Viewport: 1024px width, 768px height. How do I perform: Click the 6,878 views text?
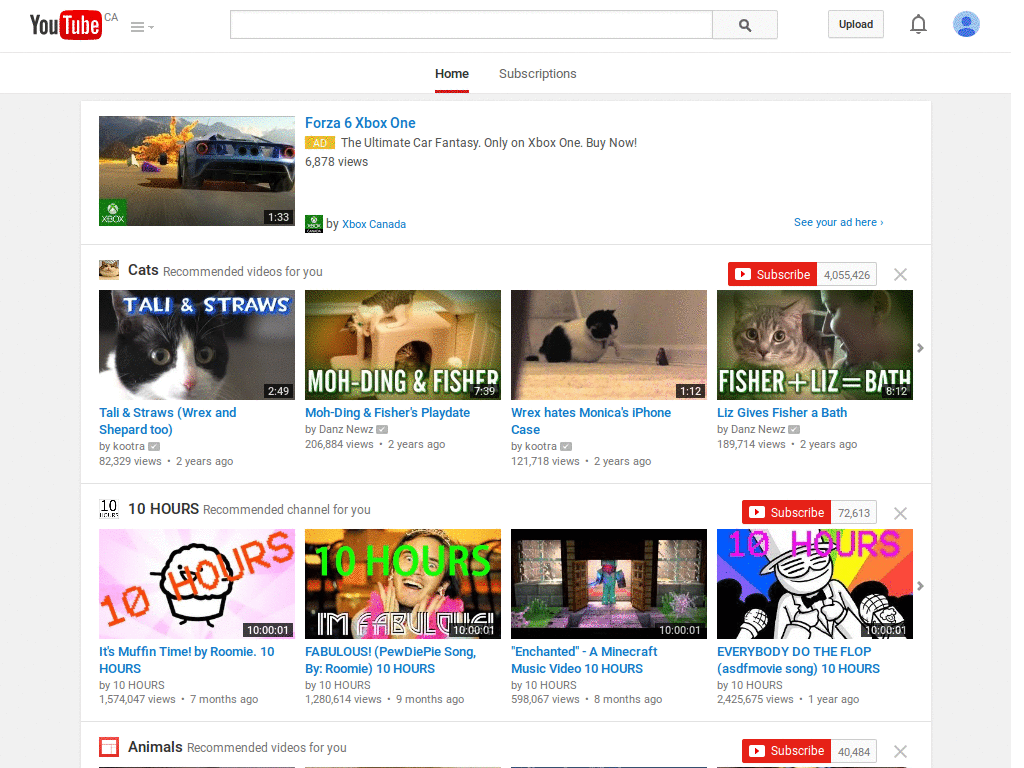pyautogui.click(x=336, y=161)
